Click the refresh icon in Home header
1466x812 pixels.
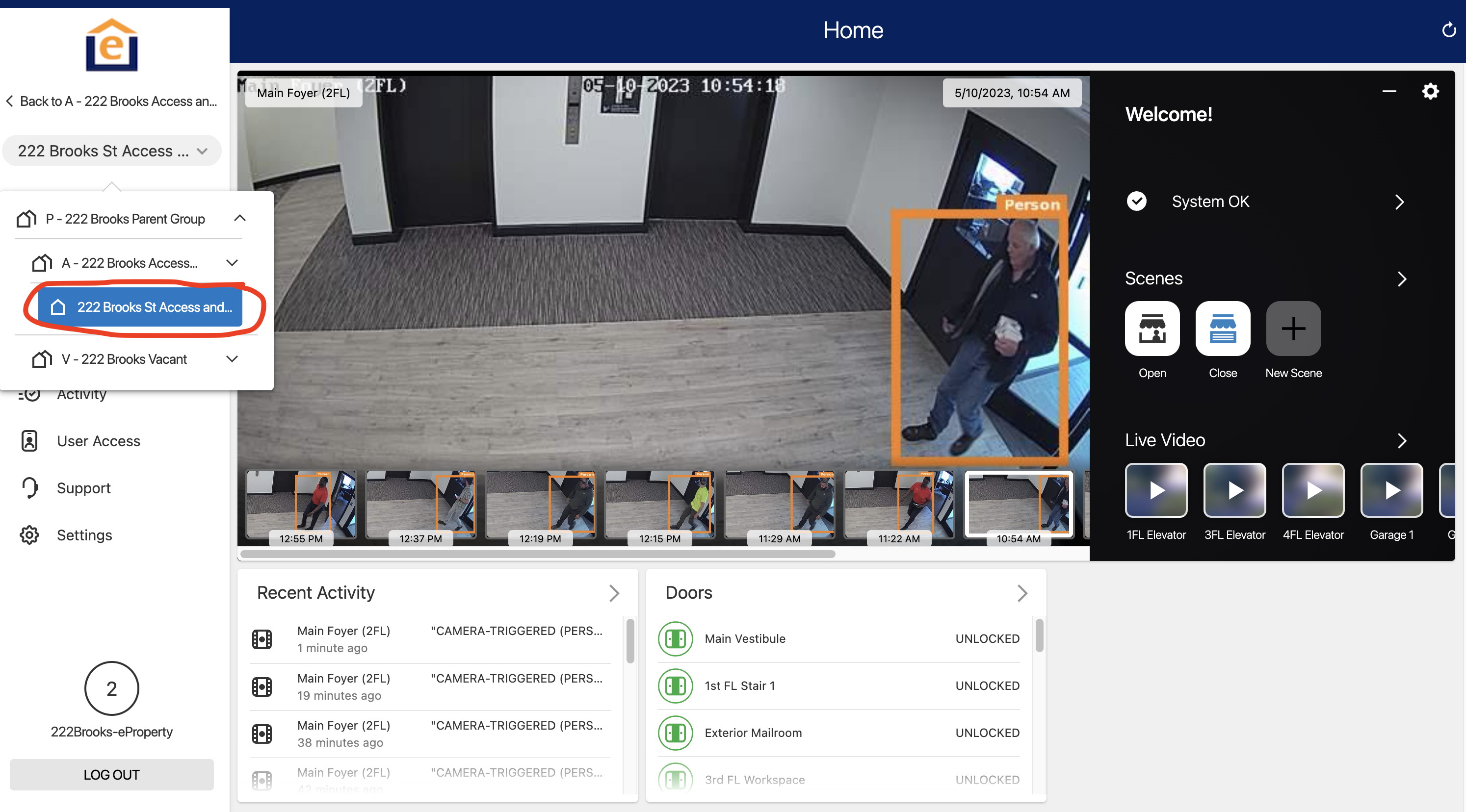click(x=1449, y=29)
